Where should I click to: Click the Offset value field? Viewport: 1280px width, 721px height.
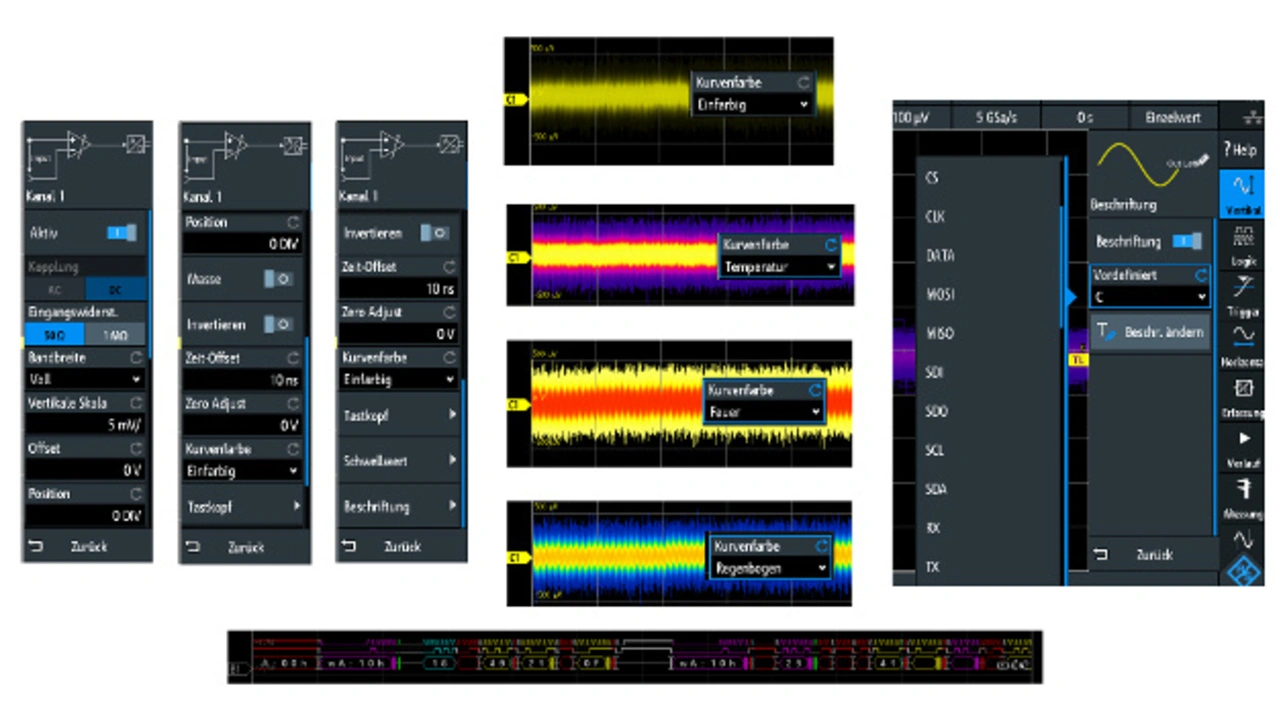point(84,470)
